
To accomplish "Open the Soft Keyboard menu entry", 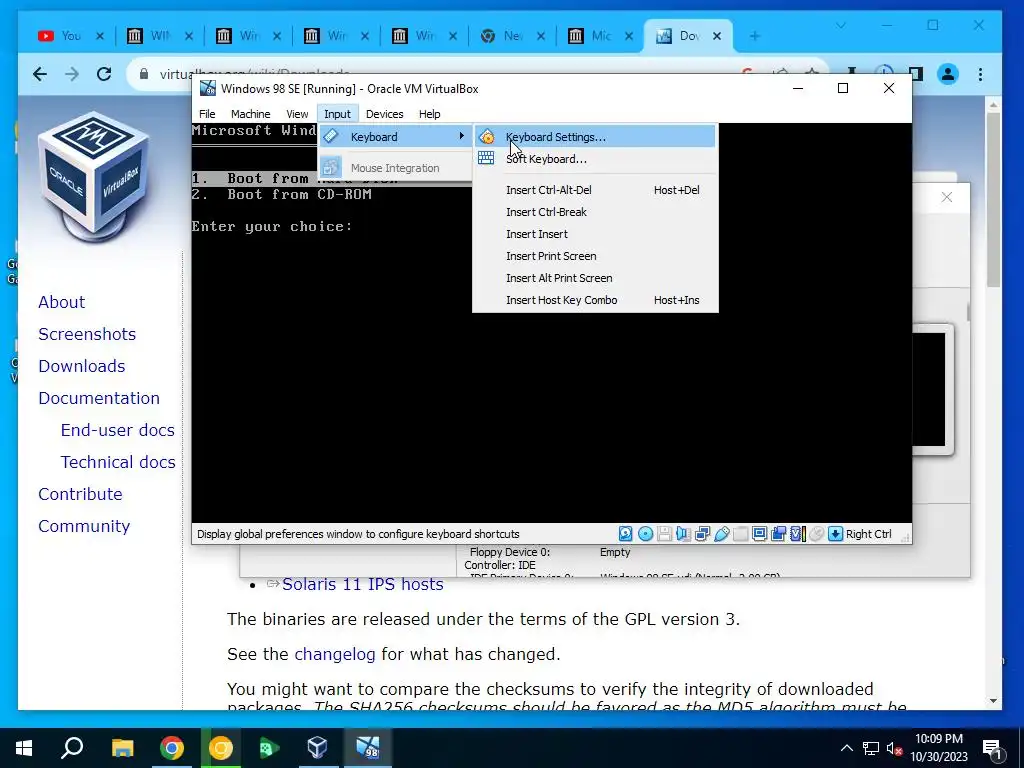I will [x=594, y=159].
